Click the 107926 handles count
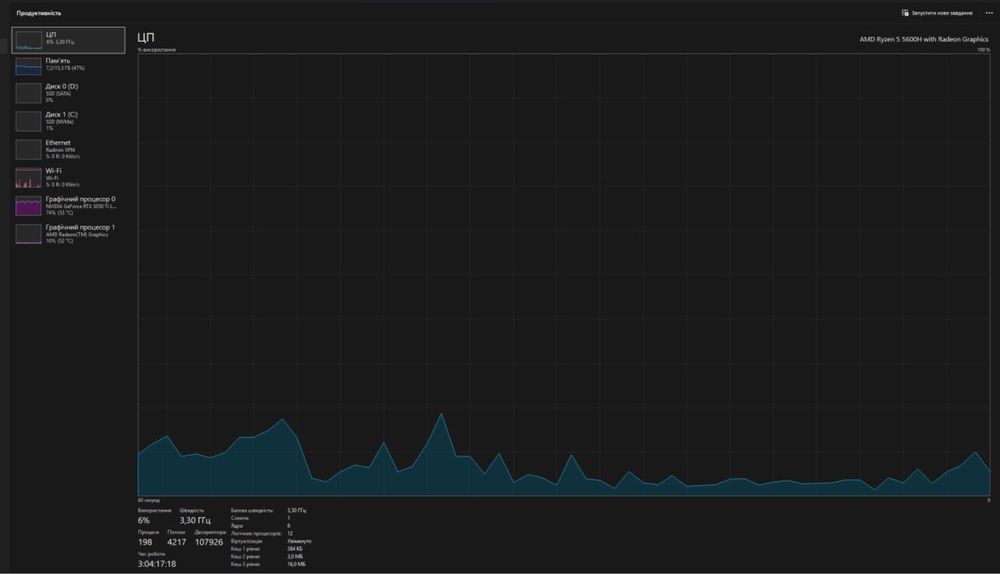The height and width of the screenshot is (574, 1000). click(209, 542)
